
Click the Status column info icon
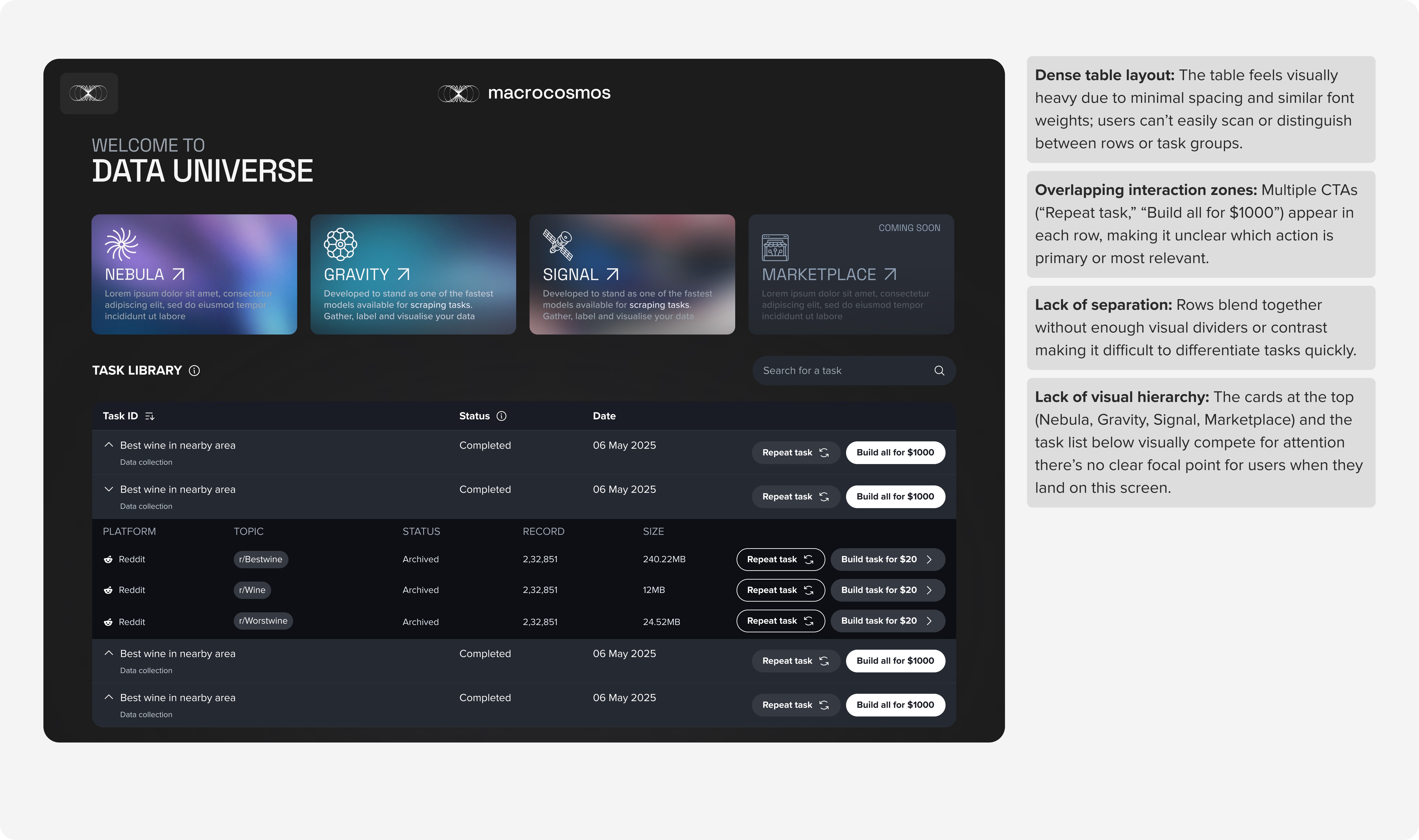tap(501, 416)
